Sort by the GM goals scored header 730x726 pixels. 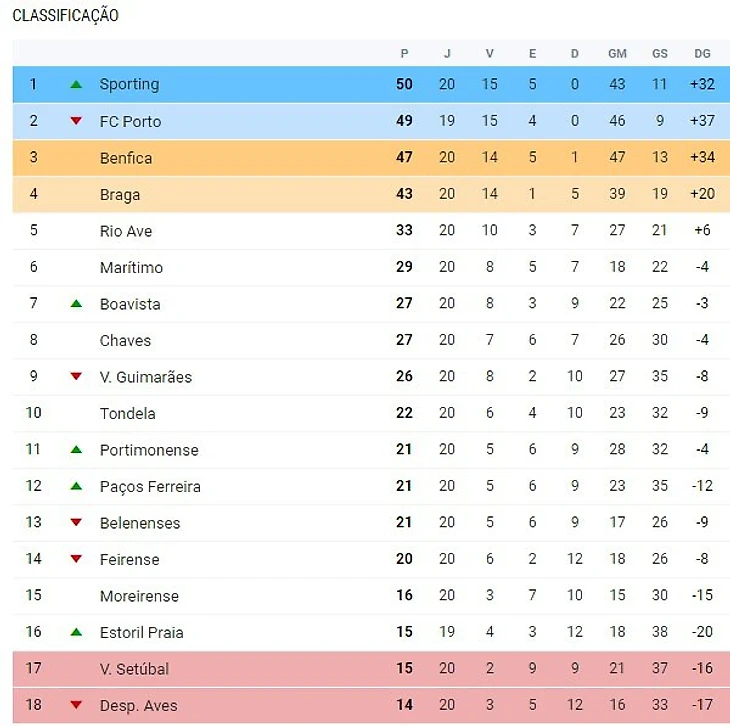coord(617,53)
